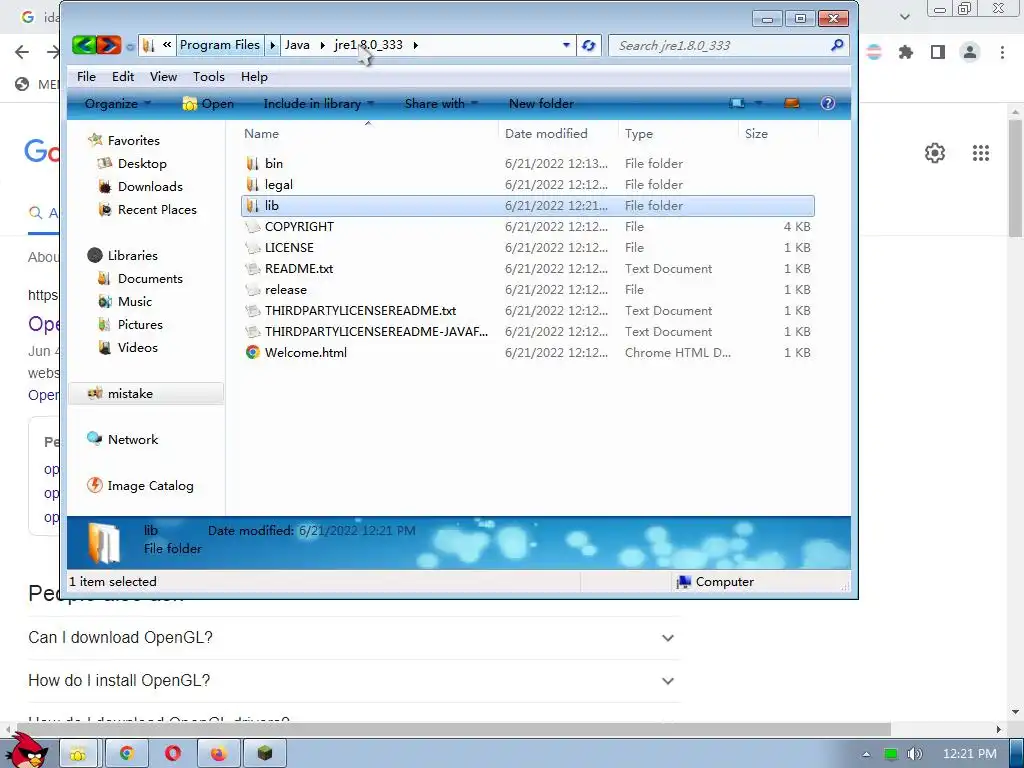Screen dimensions: 1024x768
Task: Expand arrow after Program Files breadcrumb
Action: pos(272,45)
